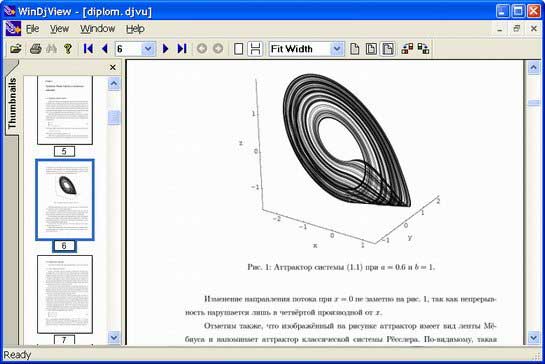Viewport: 545px width, 364px height.
Task: Click the page 6 number label
Action: point(64,246)
